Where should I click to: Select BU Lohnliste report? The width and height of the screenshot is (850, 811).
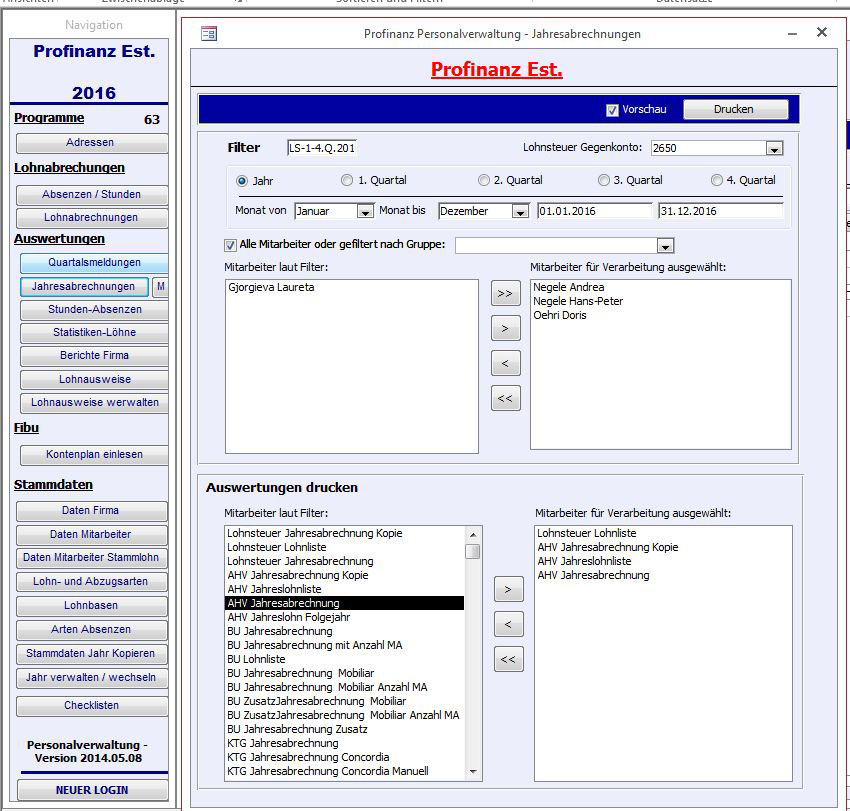(345, 659)
